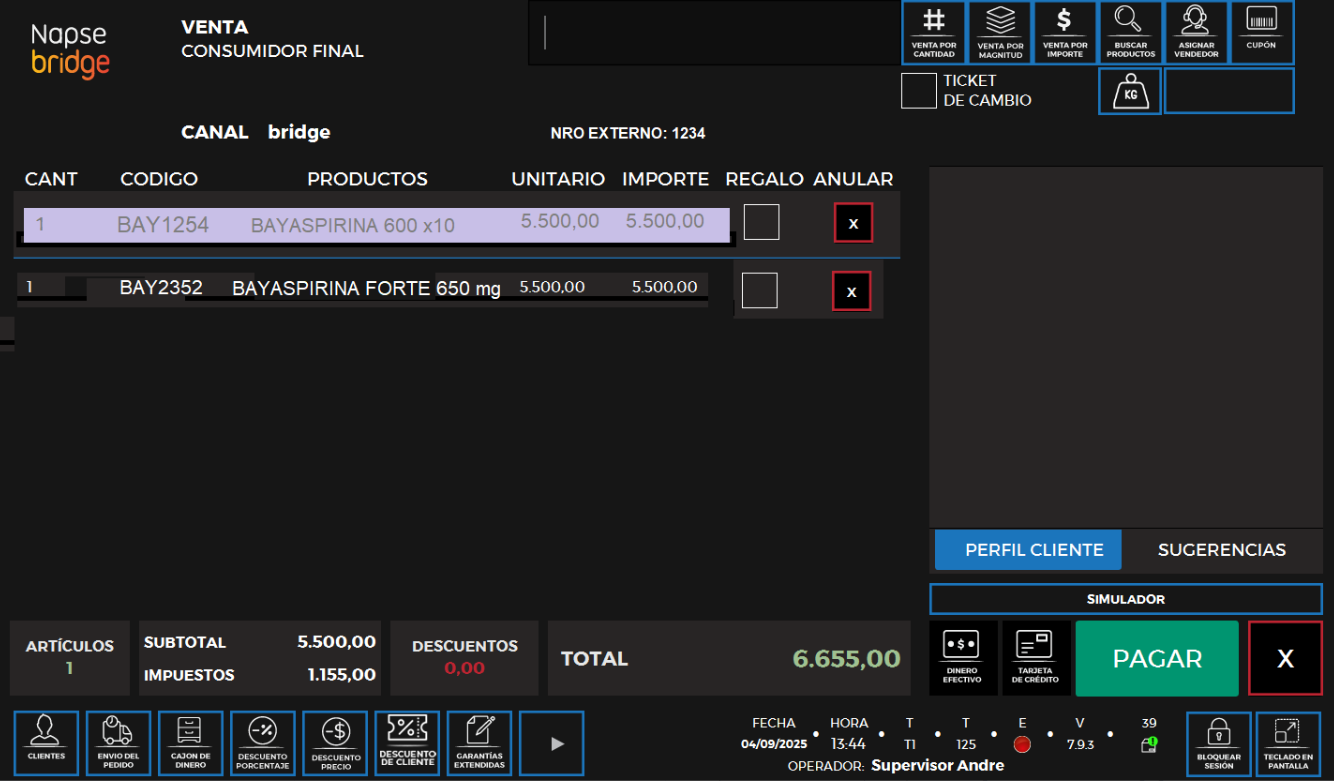The width and height of the screenshot is (1334, 781).
Task: Click the time 13:44
Action: point(848,745)
